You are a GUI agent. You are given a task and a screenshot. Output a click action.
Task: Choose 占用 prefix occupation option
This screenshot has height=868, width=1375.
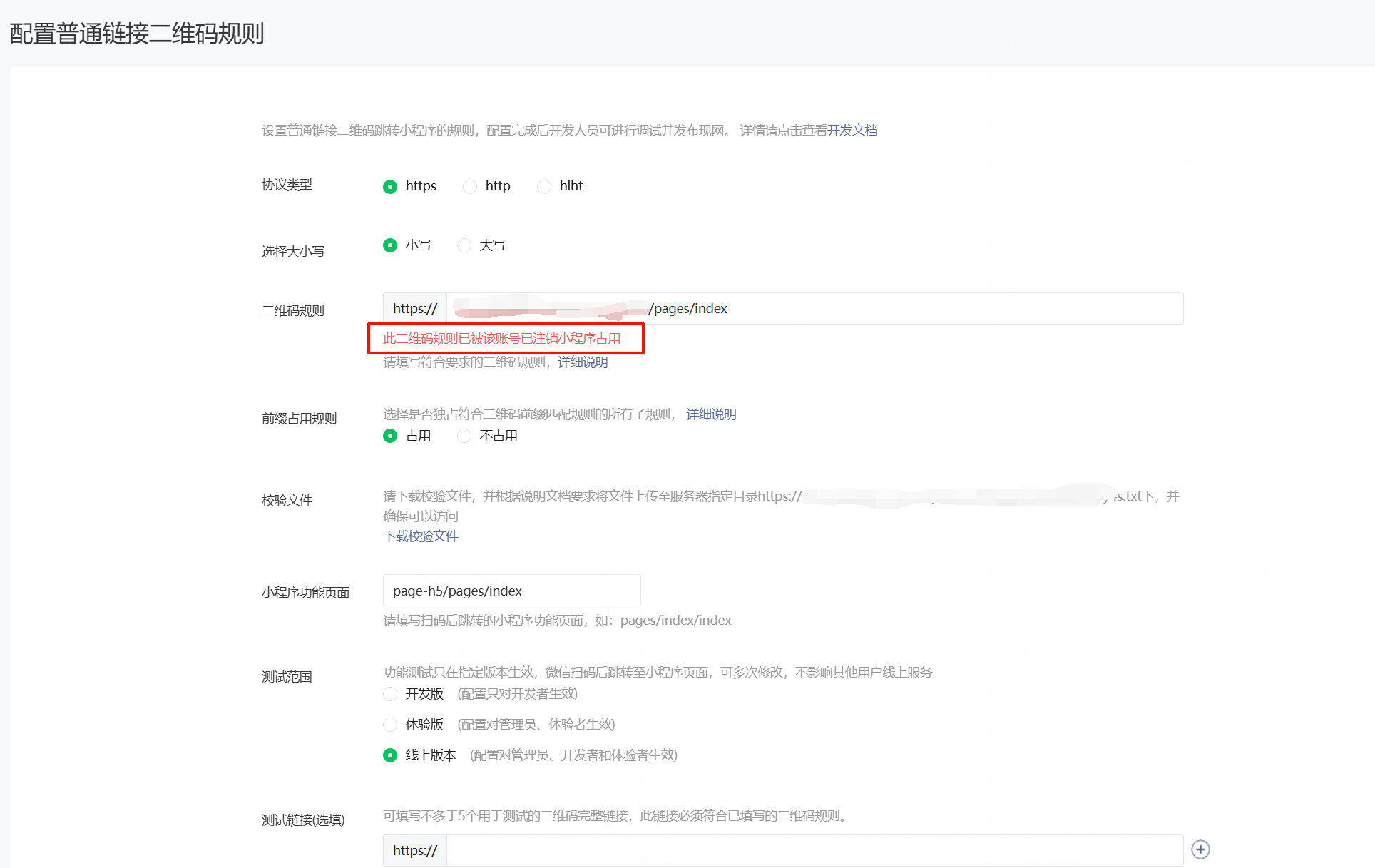[390, 436]
